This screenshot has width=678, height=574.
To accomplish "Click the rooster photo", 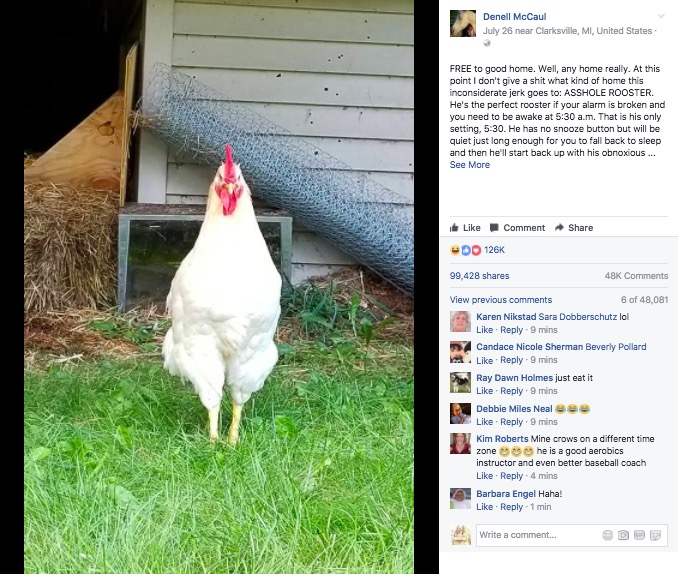I will pos(219,287).
